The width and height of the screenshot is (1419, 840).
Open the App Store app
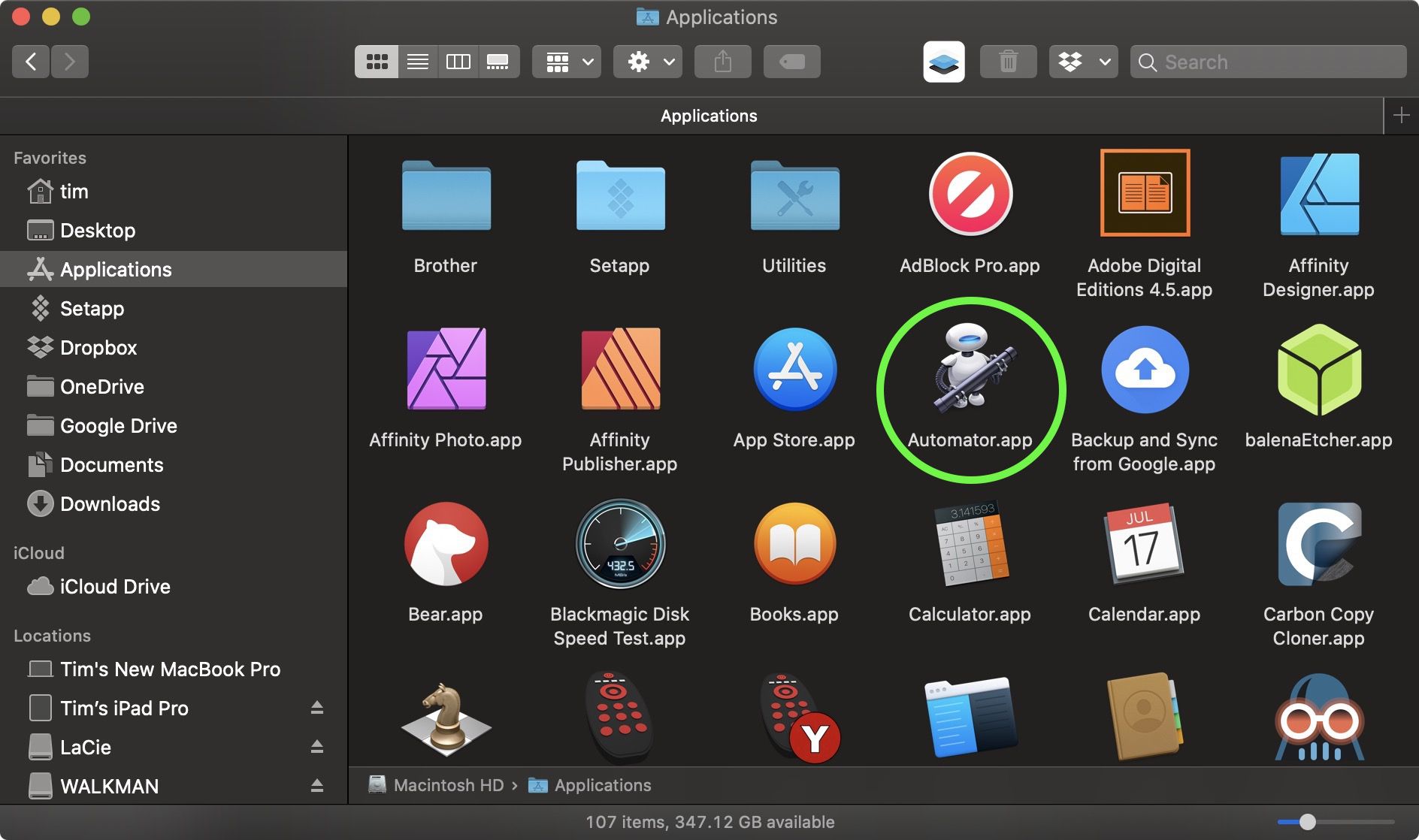click(x=794, y=368)
